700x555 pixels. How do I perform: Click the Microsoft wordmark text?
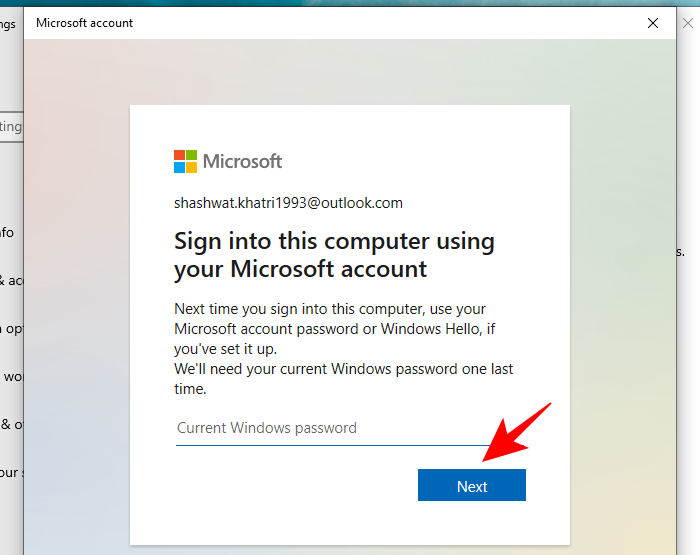[x=242, y=161]
